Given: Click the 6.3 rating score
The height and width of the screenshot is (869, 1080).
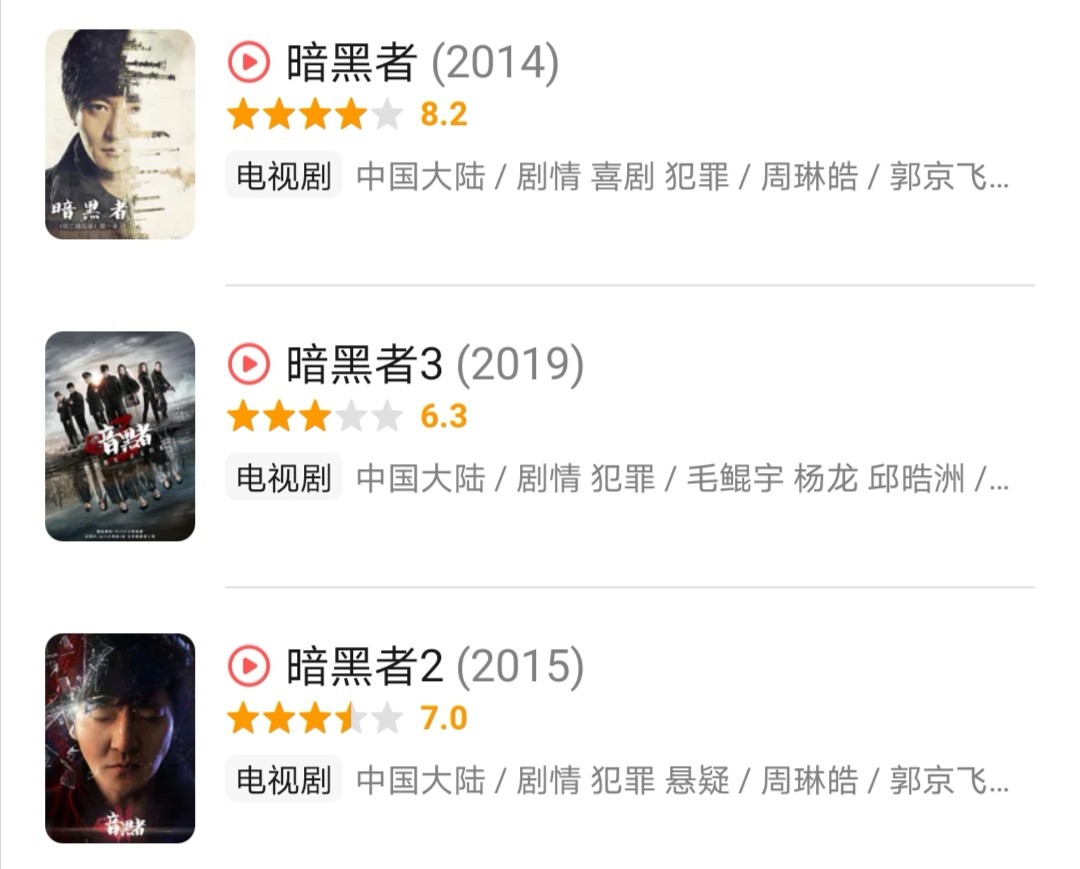Looking at the screenshot, I should pos(443,417).
